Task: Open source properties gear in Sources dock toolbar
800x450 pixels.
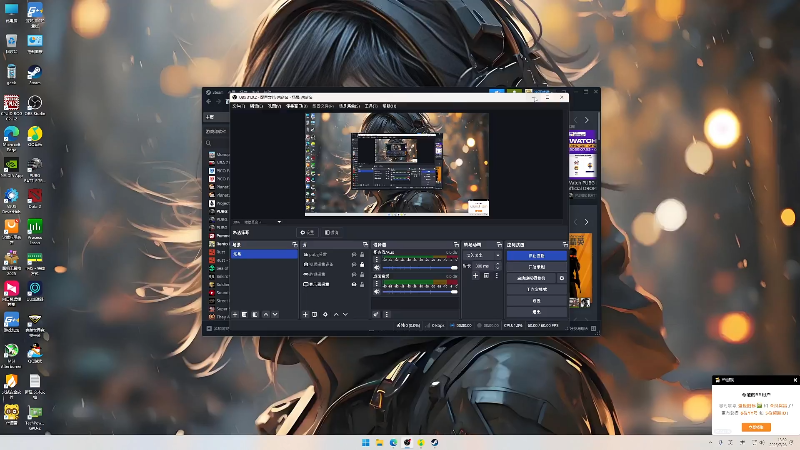Action: [325, 314]
